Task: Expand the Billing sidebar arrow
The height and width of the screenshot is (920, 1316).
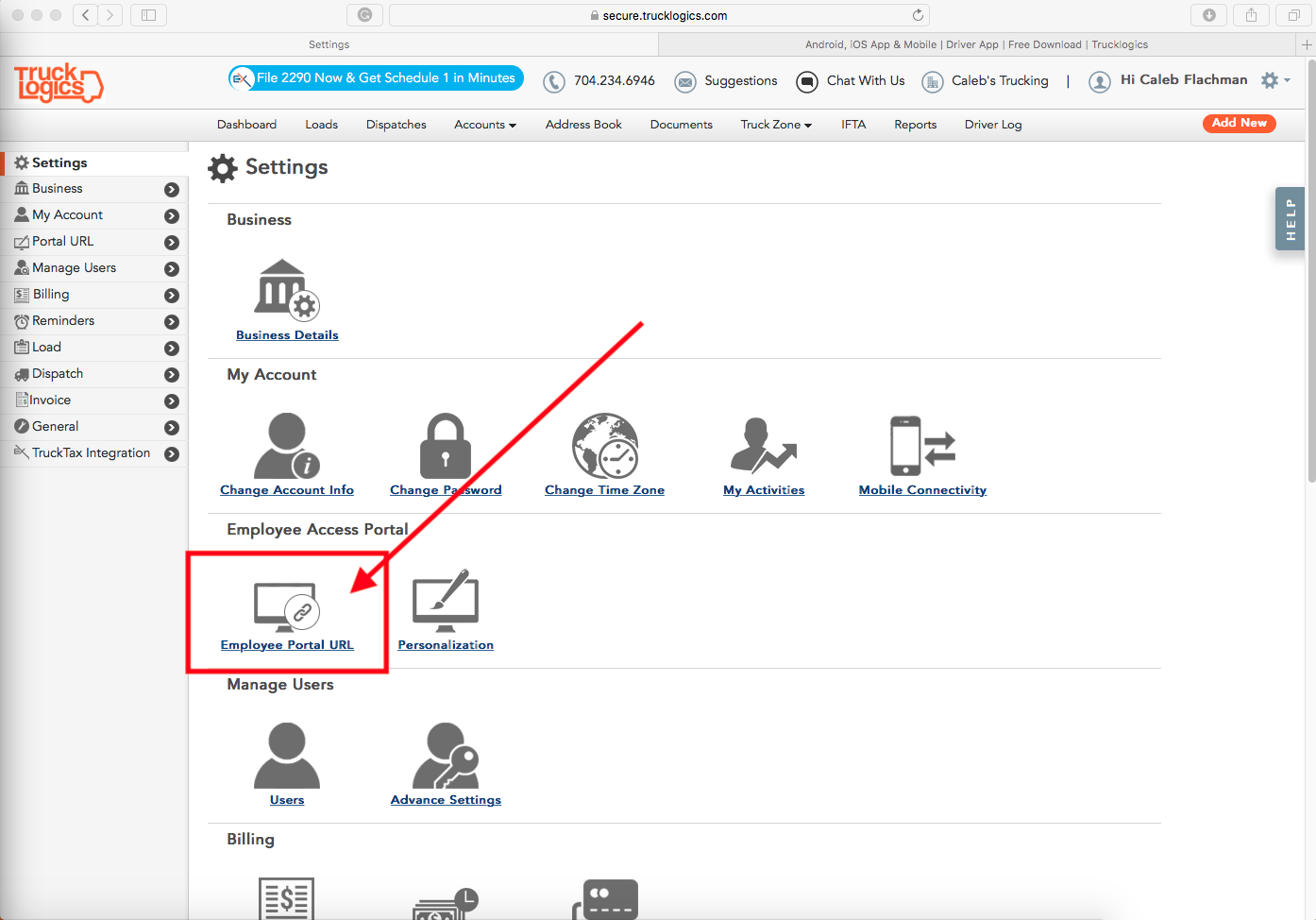Action: (172, 296)
